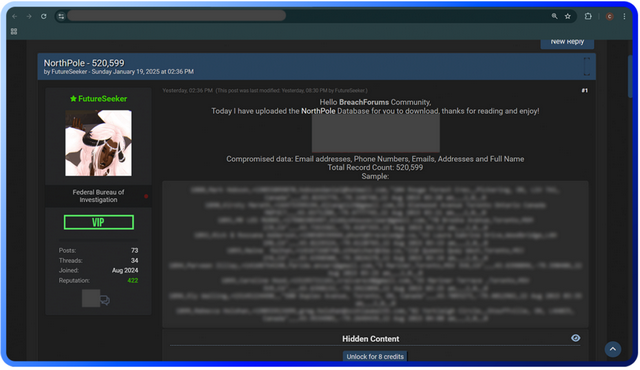The image size is (640, 370).
Task: Click the Compromised data description line
Action: point(375,159)
